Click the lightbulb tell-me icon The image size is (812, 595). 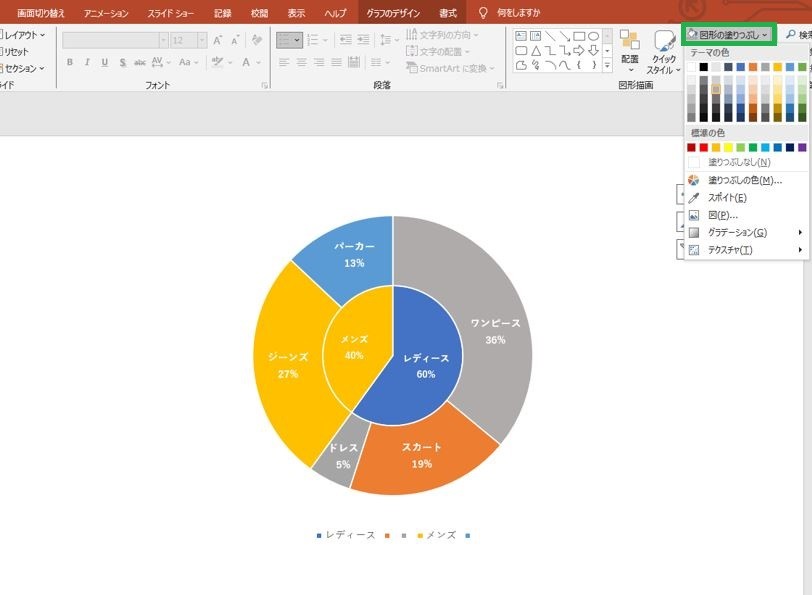(483, 12)
